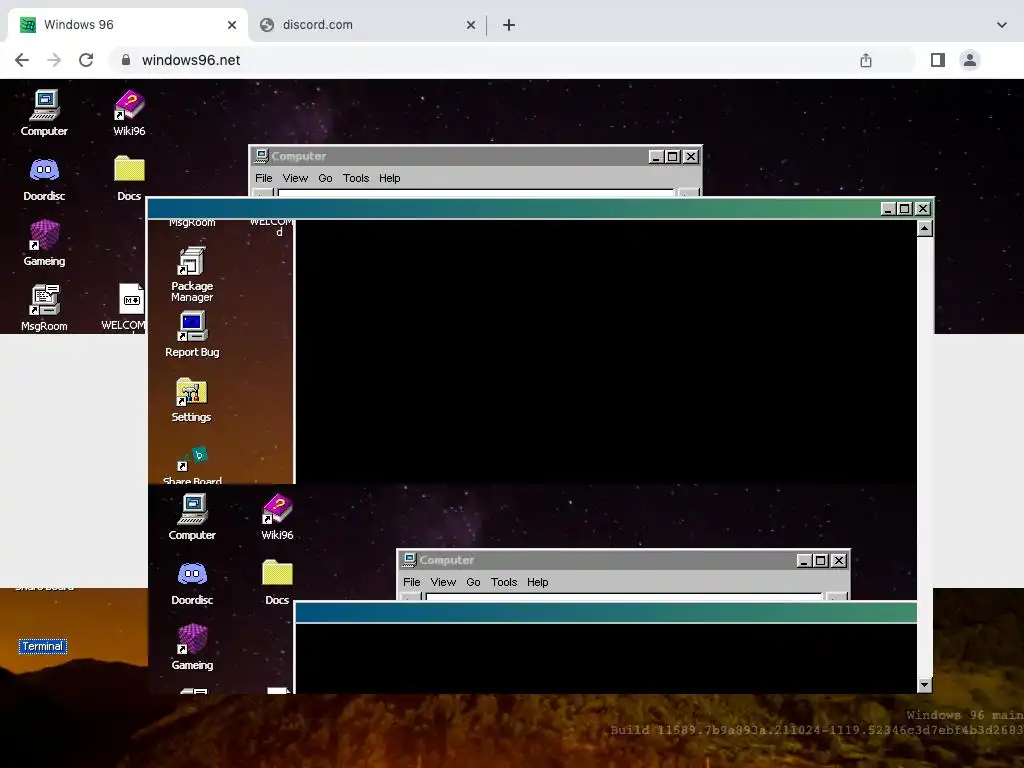Maximize the upper Computer window

(x=673, y=157)
